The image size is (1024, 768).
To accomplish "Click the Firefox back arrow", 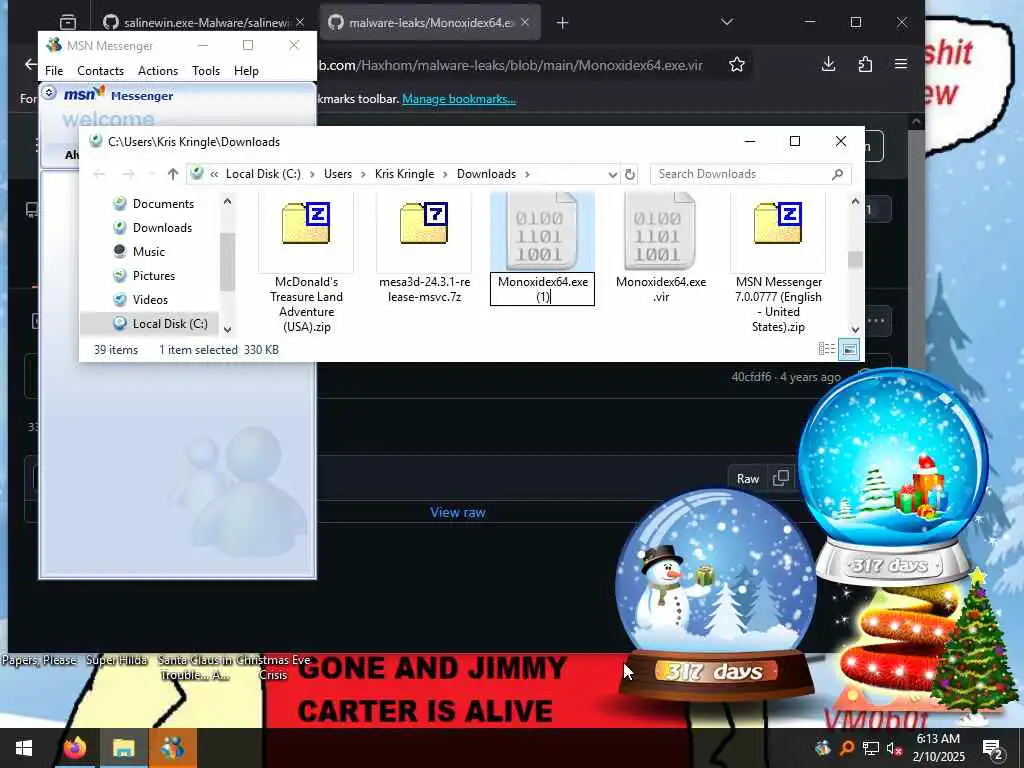I will coord(30,64).
